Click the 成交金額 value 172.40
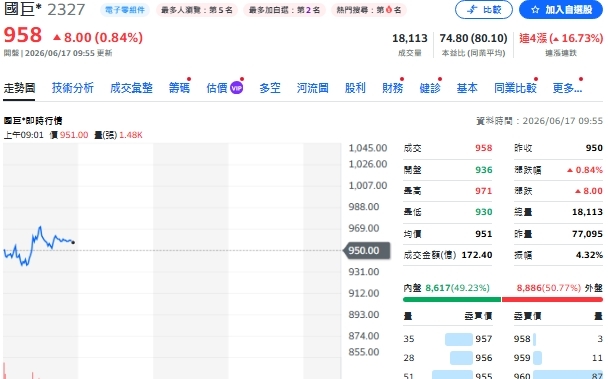This screenshot has height=379, width=608. [x=477, y=255]
